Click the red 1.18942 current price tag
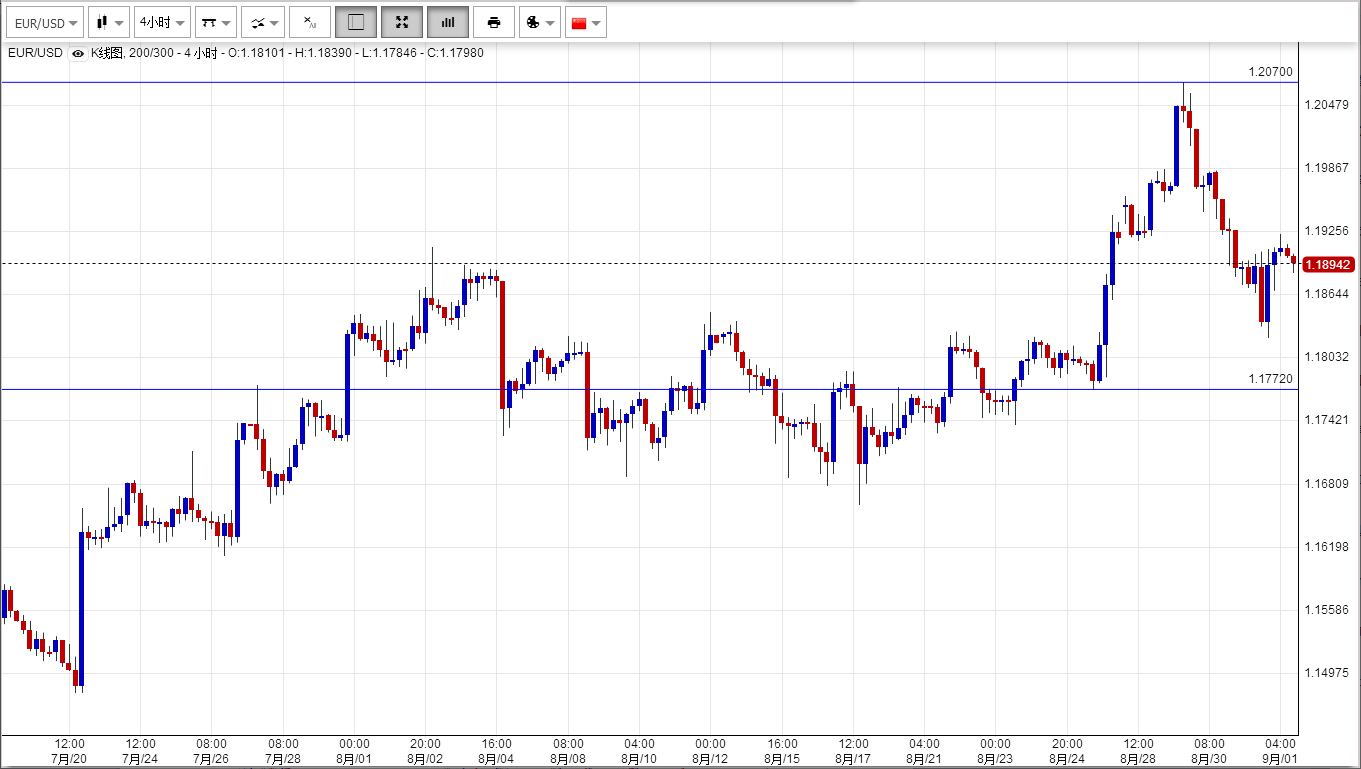Screen dimensions: 1361x769 (x=1329, y=264)
